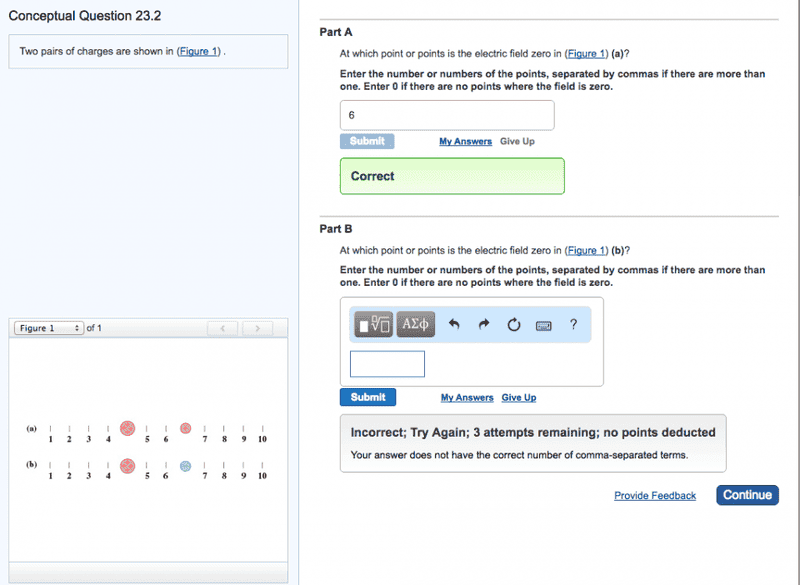The width and height of the screenshot is (800, 585).
Task: Open the Figure 1 dropdown selector
Action: tap(48, 328)
